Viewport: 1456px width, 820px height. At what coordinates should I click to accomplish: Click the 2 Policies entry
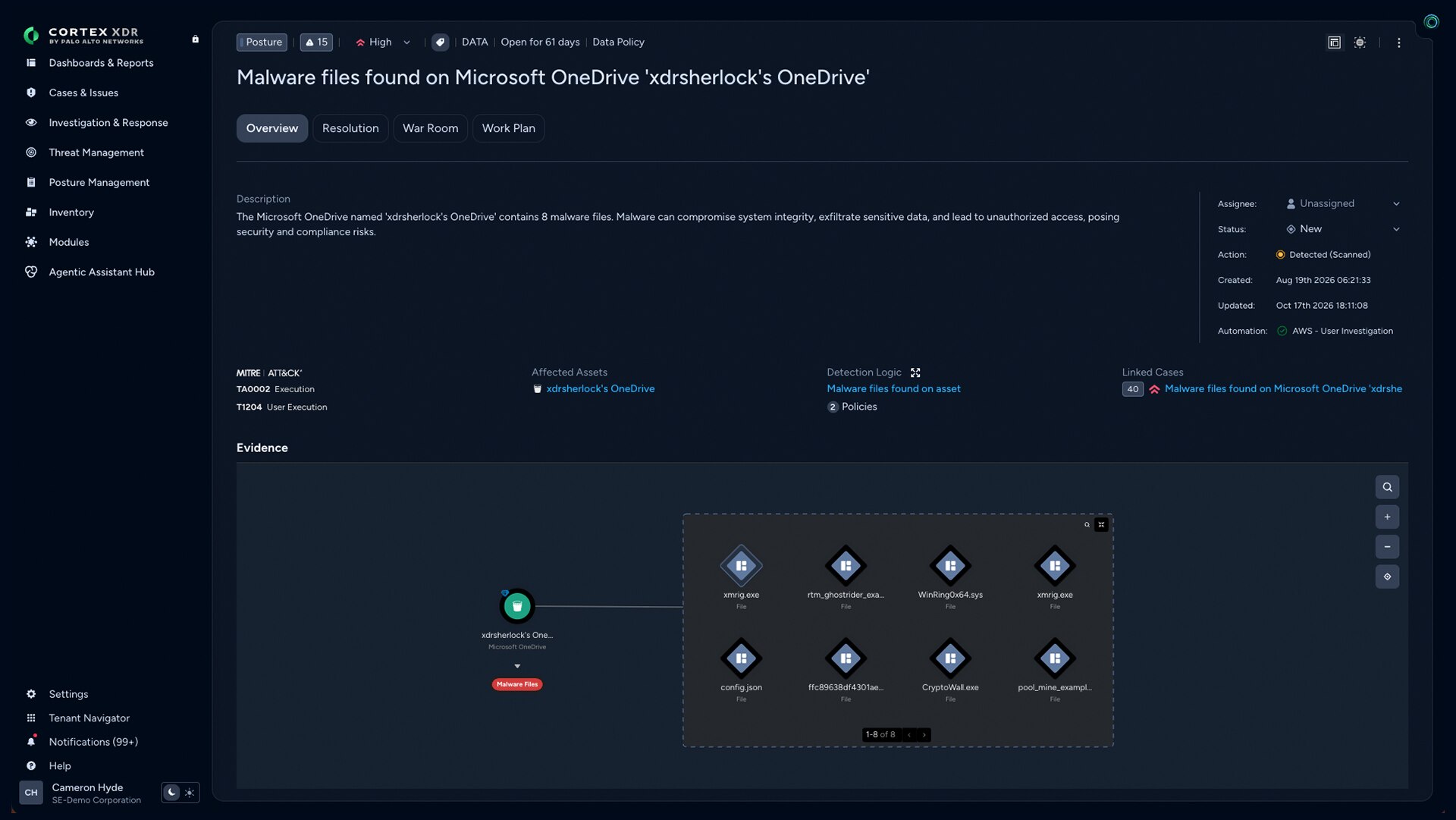852,407
